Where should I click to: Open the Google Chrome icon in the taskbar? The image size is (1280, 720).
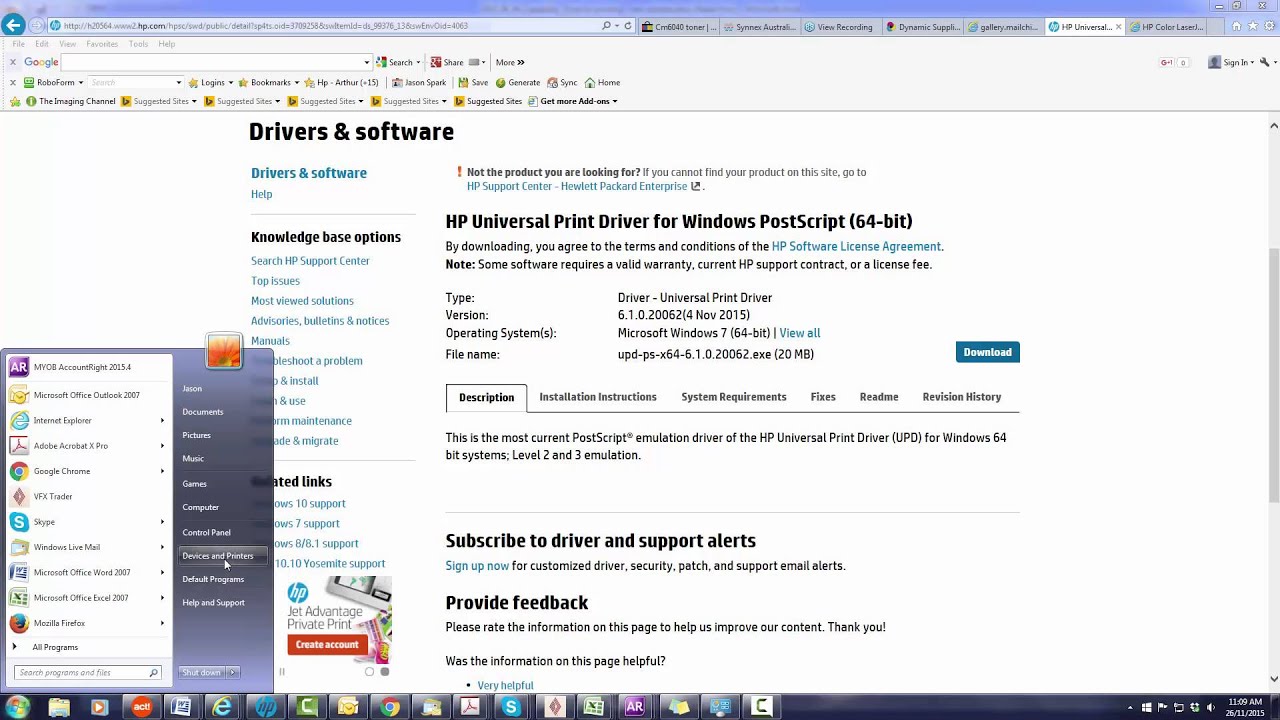point(390,707)
